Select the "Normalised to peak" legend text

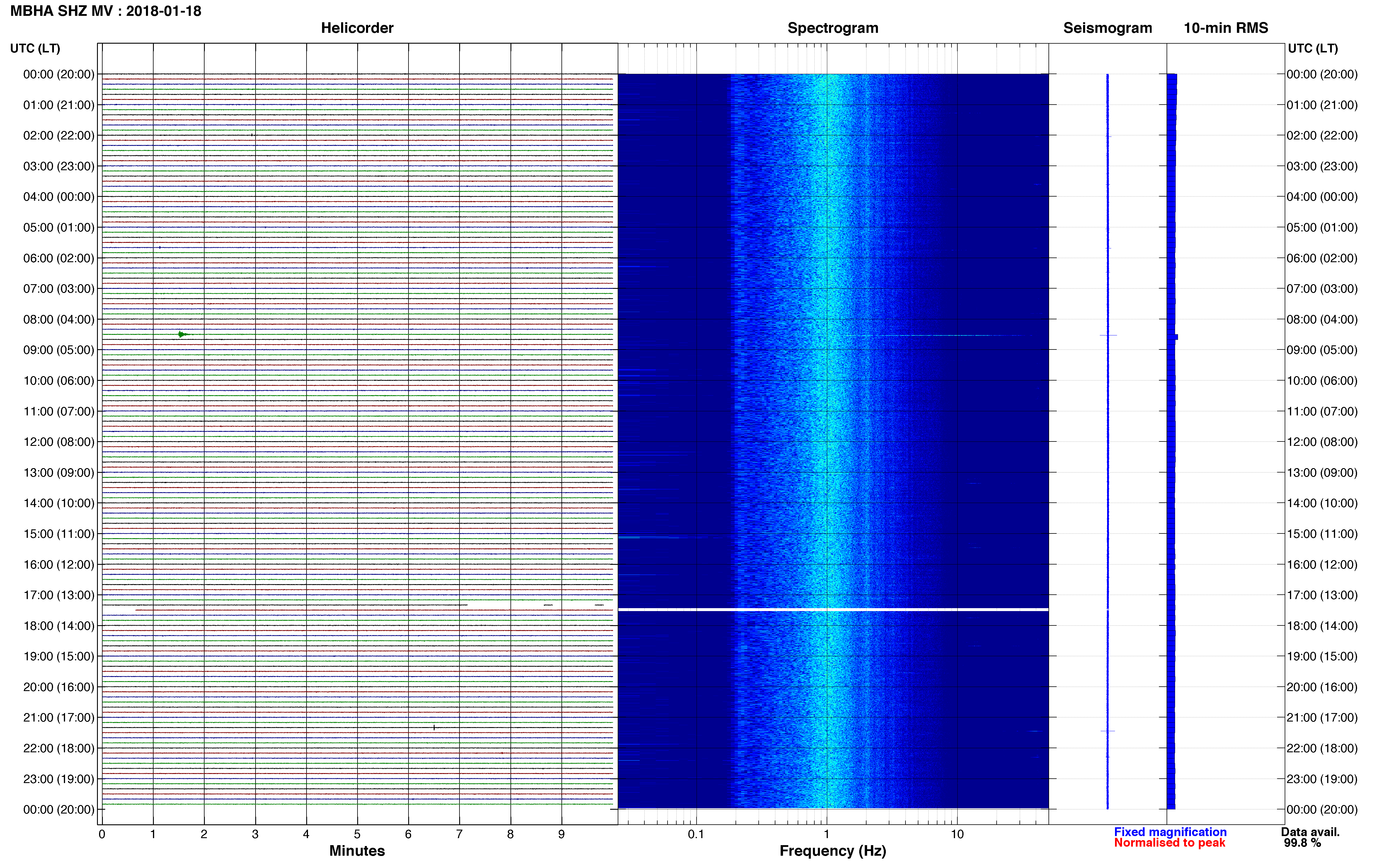(1170, 843)
